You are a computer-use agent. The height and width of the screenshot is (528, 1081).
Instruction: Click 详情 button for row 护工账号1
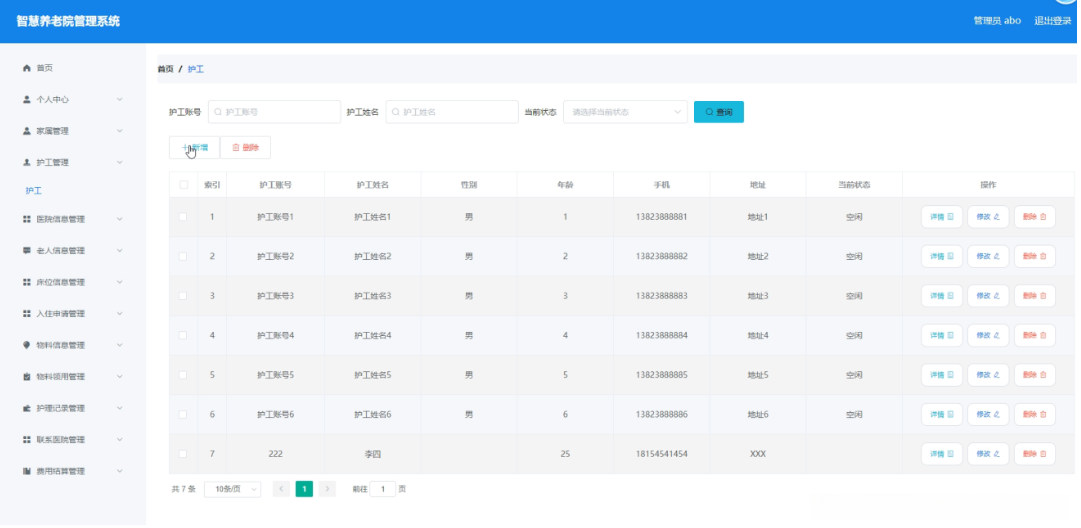942,216
